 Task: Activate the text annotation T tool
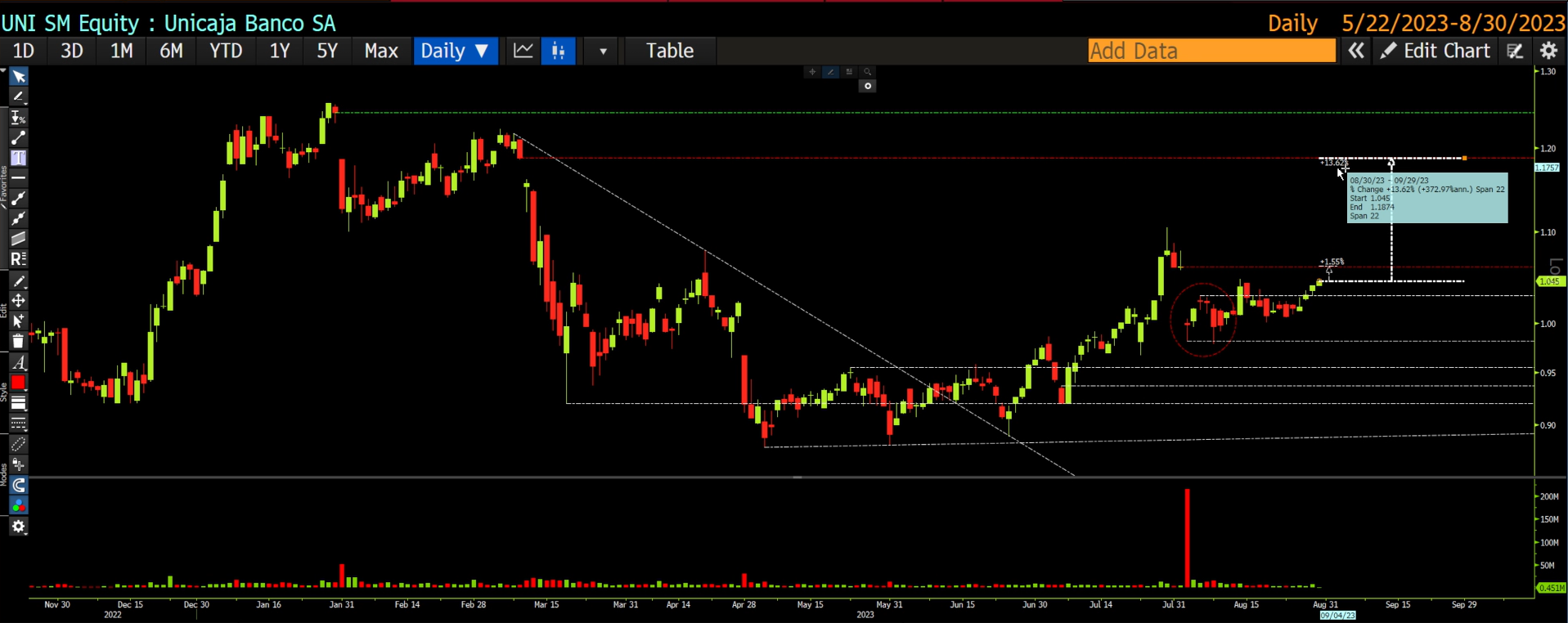point(18,158)
